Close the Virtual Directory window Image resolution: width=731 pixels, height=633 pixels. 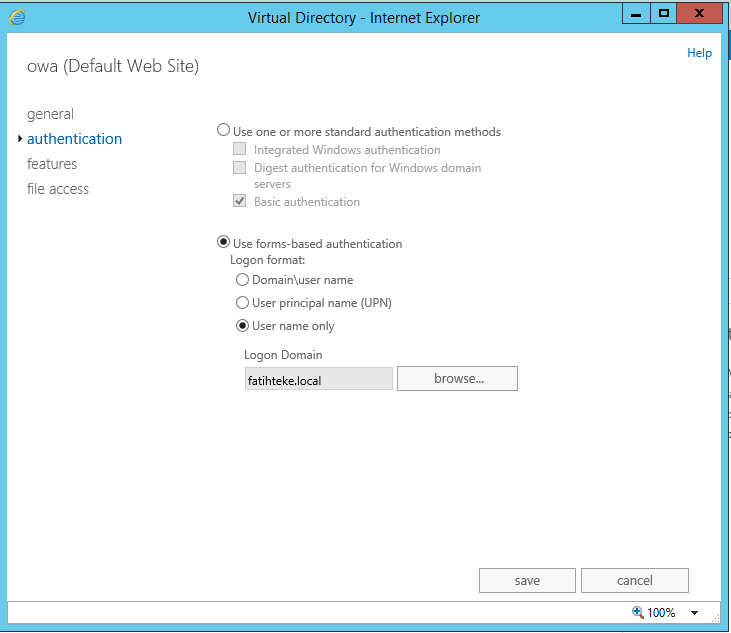[699, 14]
